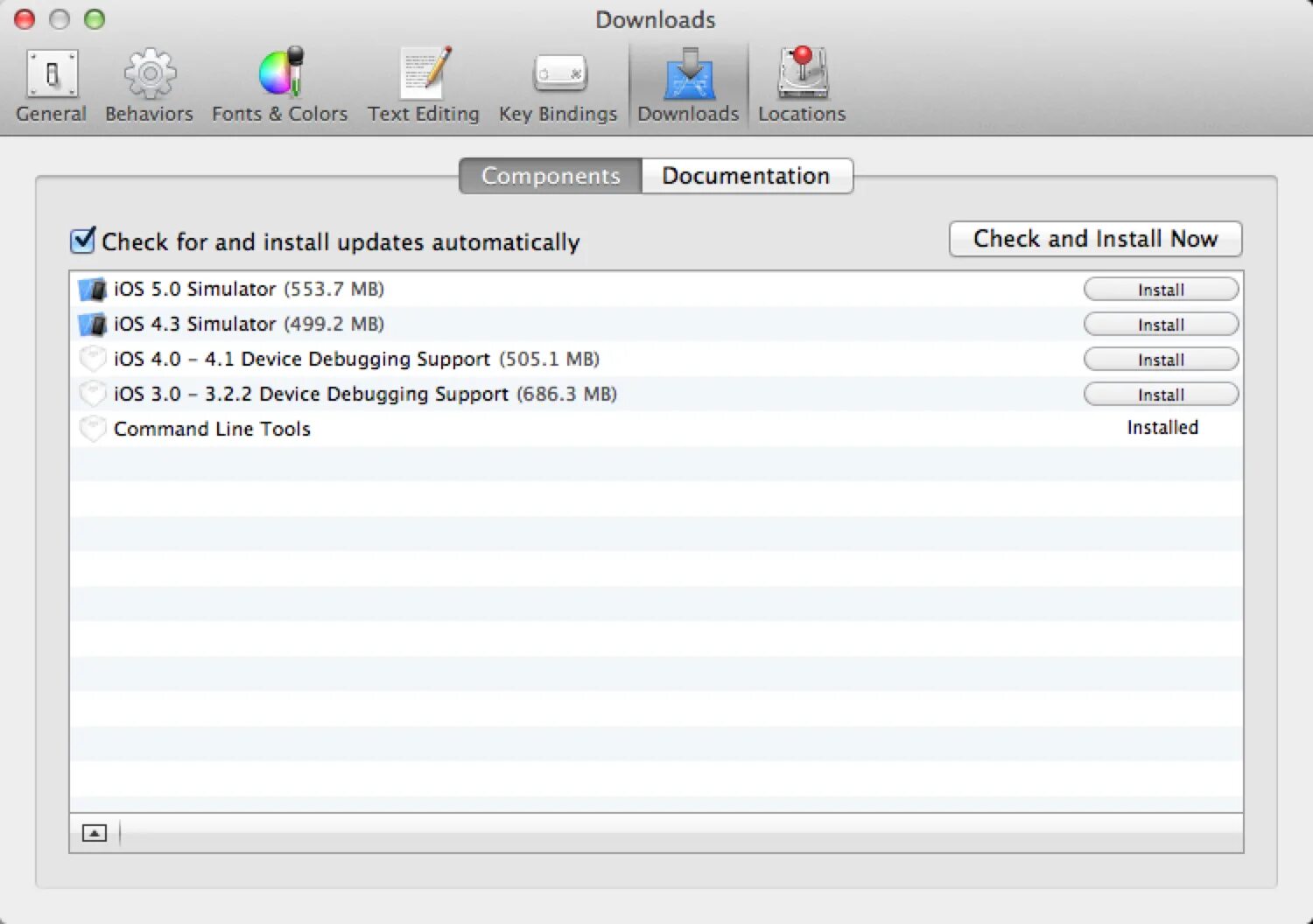1313x924 pixels.
Task: Open the Behaviors preferences pane
Action: coord(149,86)
